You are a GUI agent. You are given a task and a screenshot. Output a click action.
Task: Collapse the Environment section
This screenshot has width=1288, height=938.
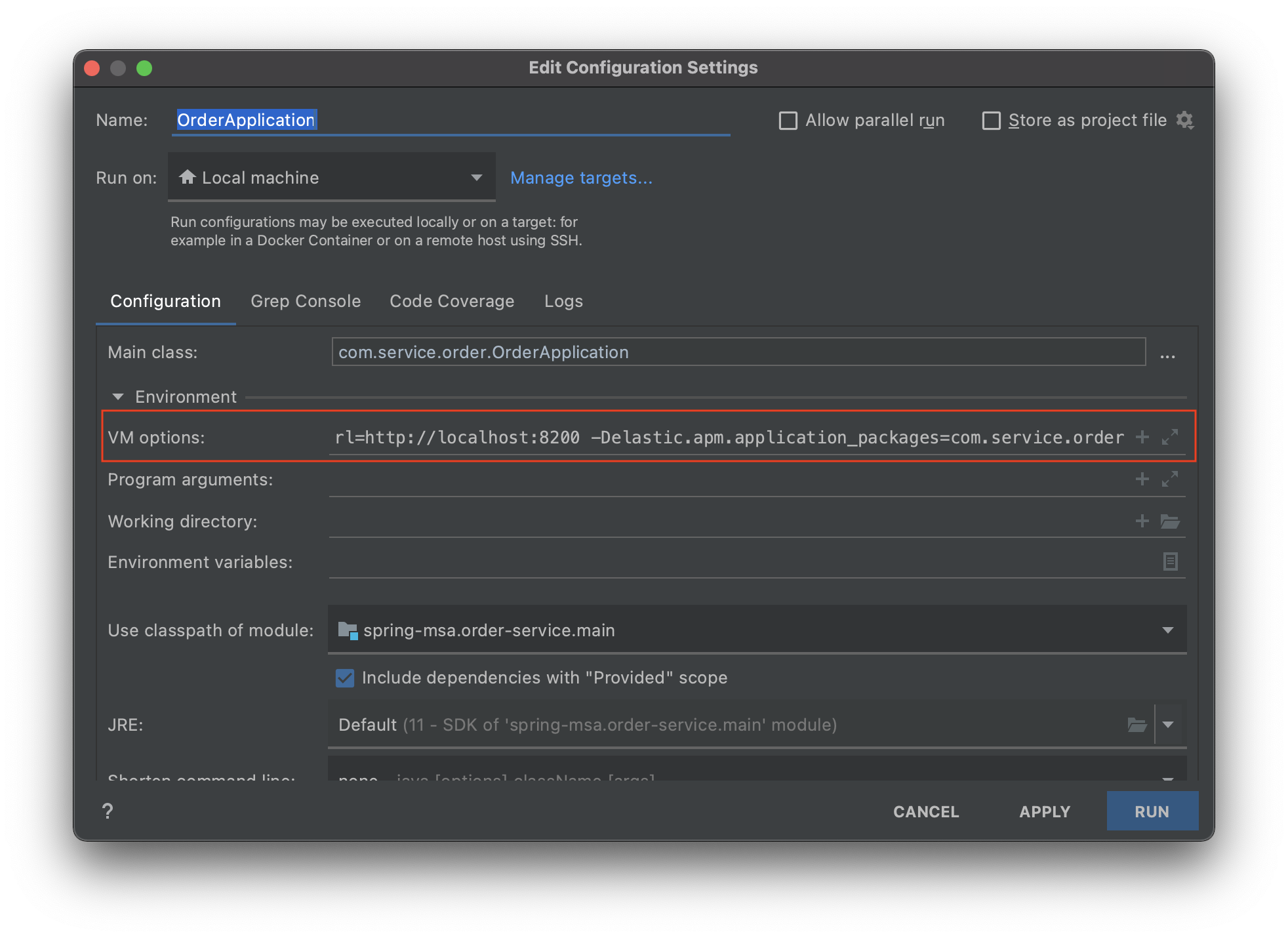click(118, 397)
